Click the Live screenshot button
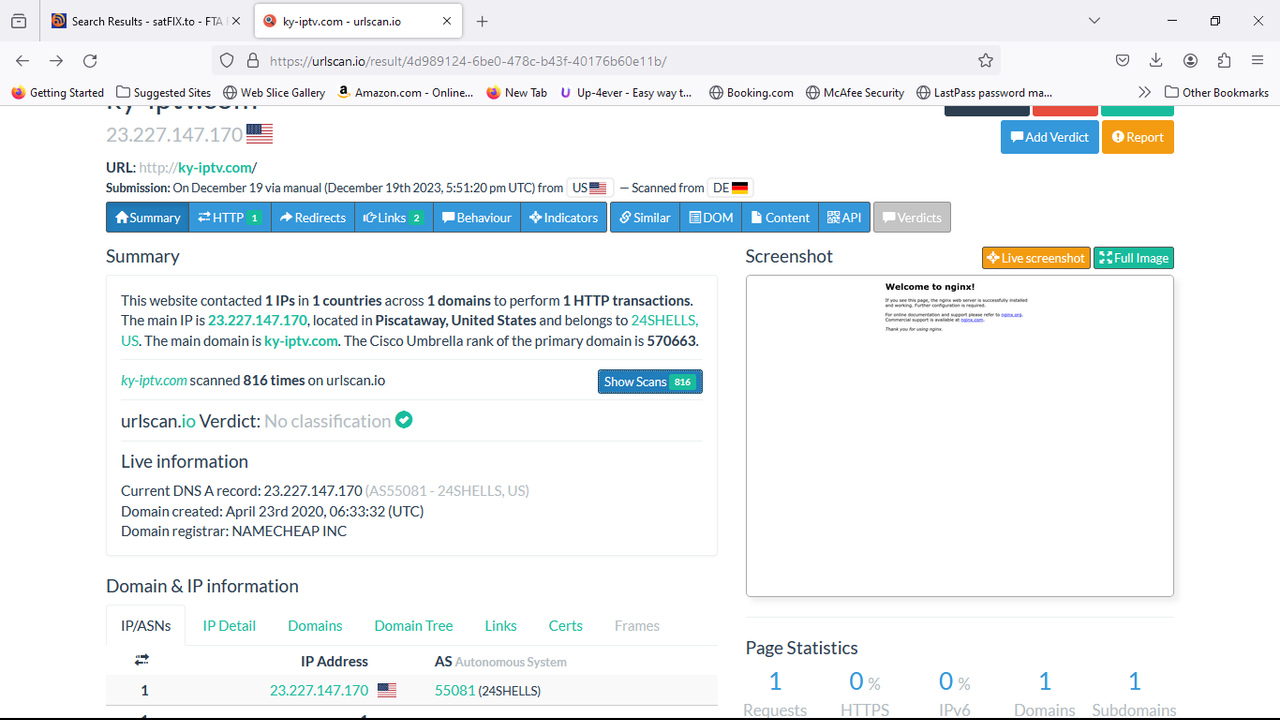 click(1036, 258)
